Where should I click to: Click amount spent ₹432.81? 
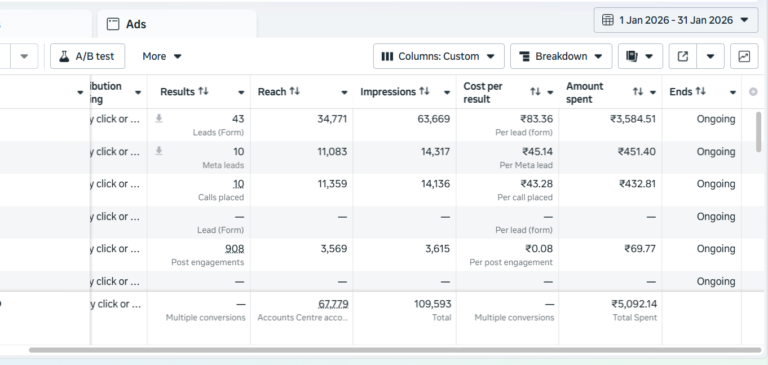(637, 184)
